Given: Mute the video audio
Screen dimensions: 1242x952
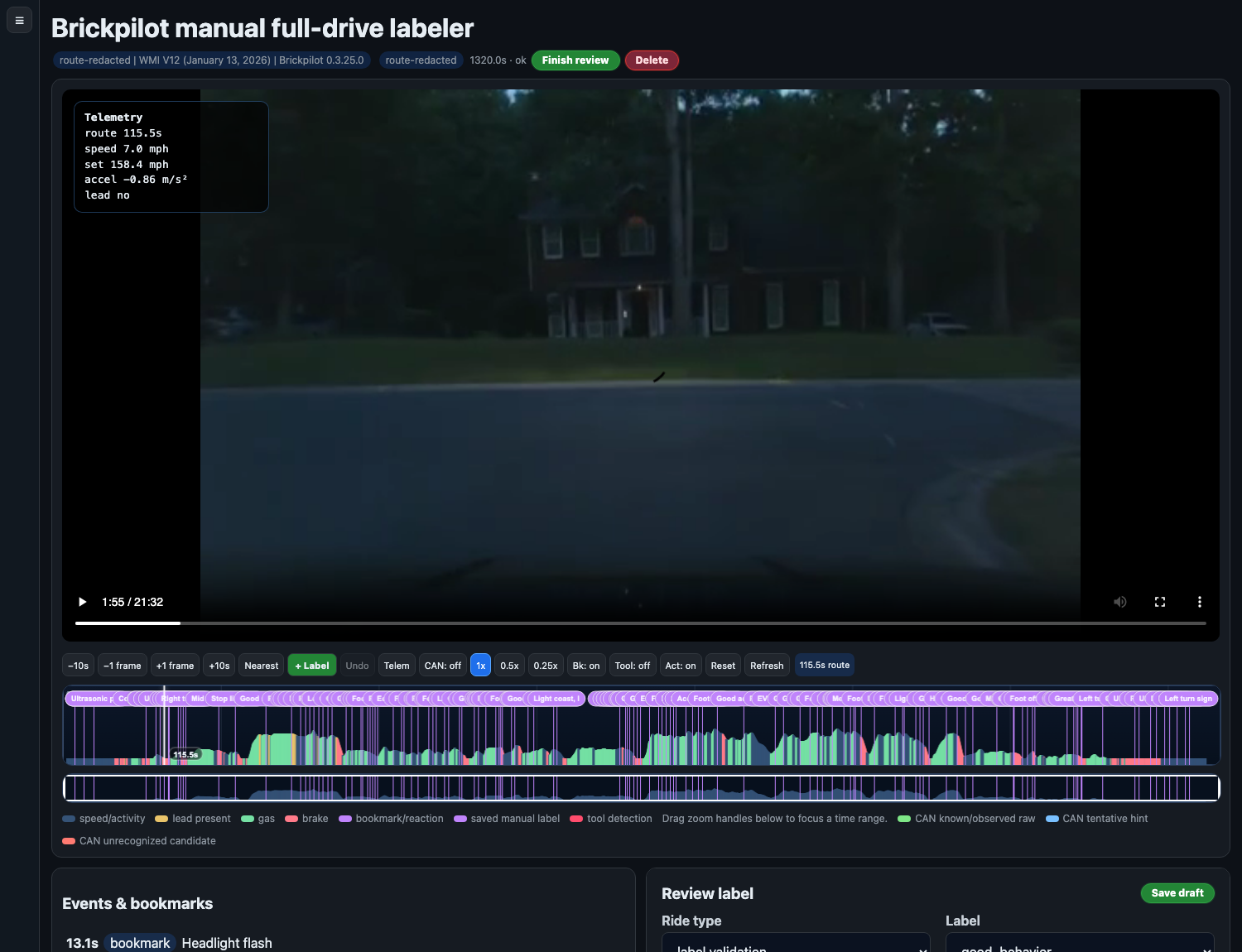Looking at the screenshot, I should point(1119,602).
